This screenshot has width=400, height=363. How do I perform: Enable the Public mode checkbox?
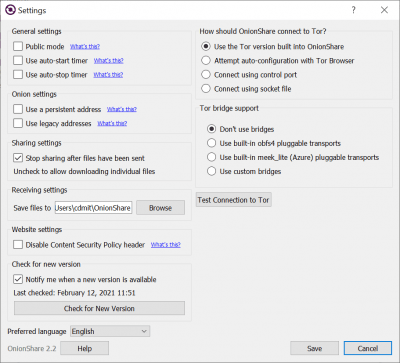(18, 46)
